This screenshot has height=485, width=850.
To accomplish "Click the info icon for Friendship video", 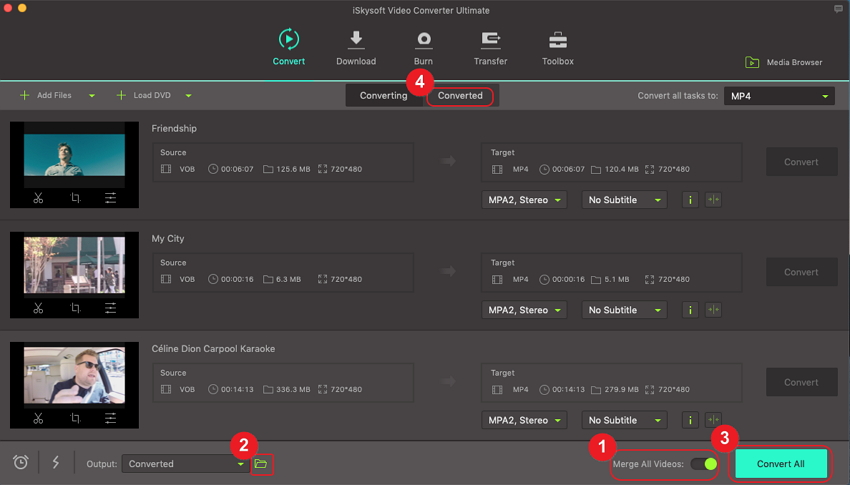I will click(x=690, y=200).
